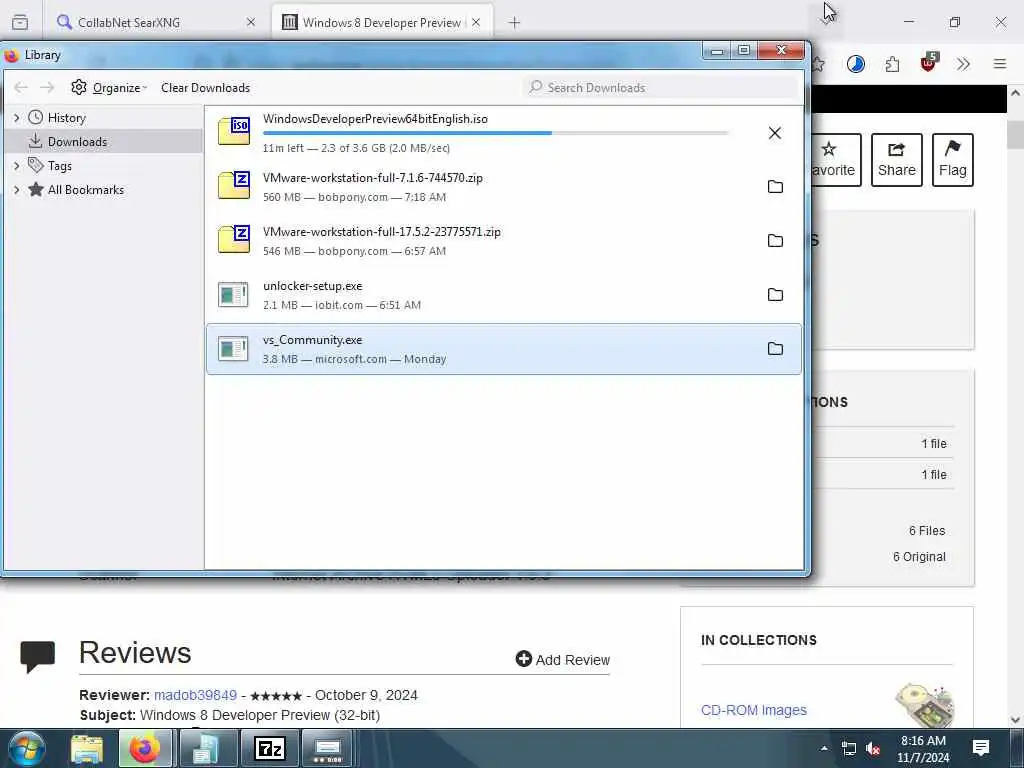Screen dimensions: 1024x768
Task: Click the zip icon for VMware-workstation-full-7.1.6
Action: pyautogui.click(x=234, y=185)
